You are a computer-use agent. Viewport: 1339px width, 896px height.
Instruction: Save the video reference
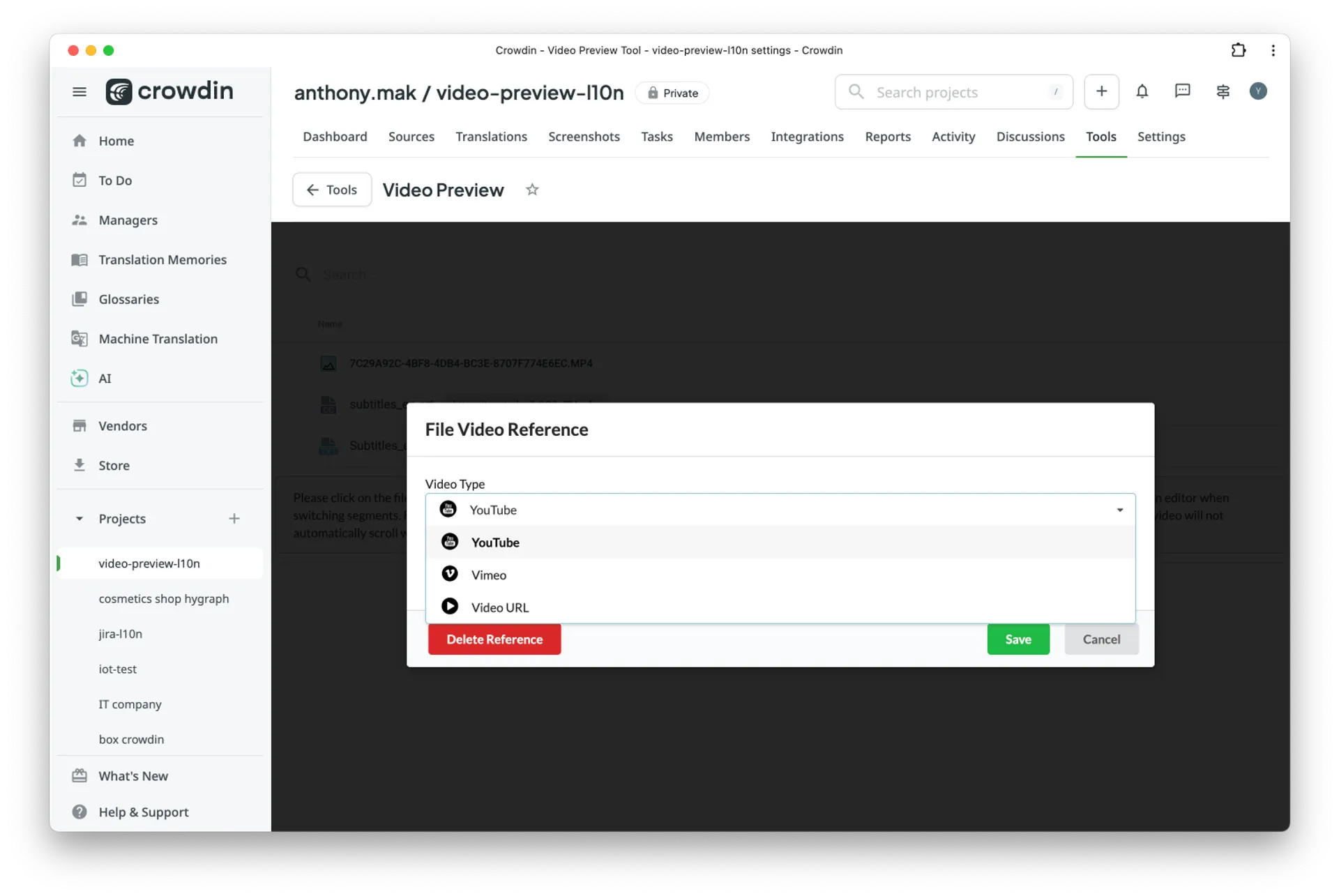tap(1018, 639)
